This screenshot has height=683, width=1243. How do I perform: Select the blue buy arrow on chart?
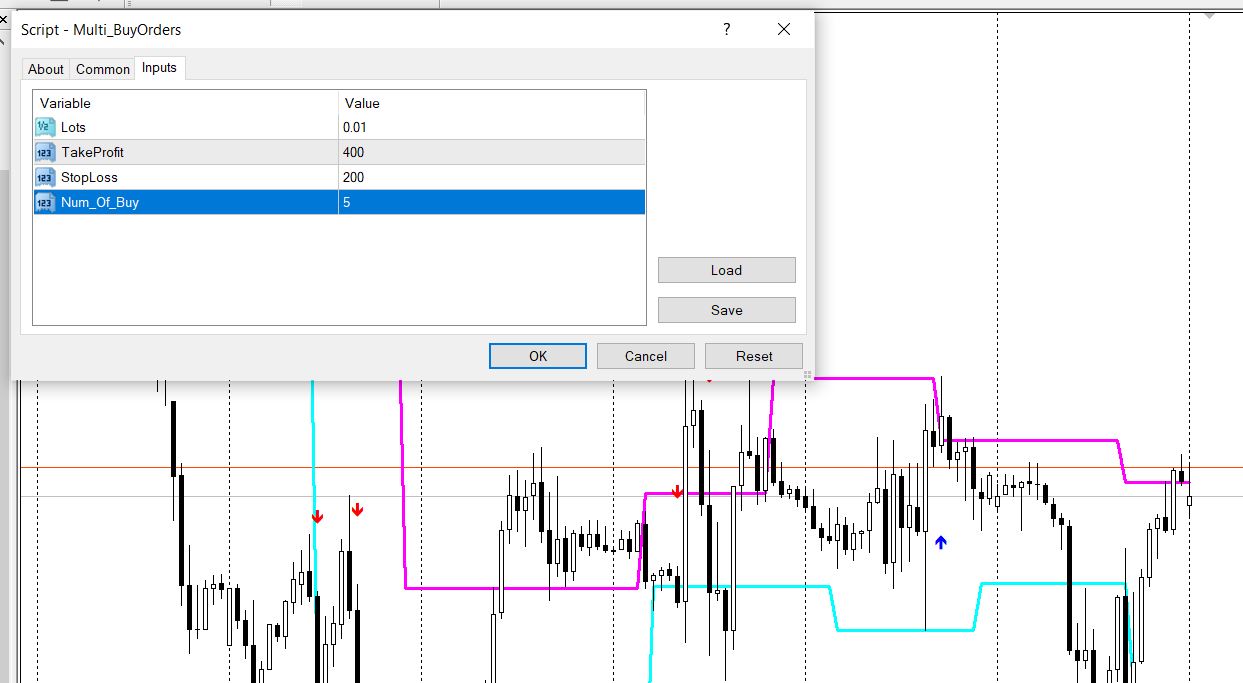tap(940, 540)
